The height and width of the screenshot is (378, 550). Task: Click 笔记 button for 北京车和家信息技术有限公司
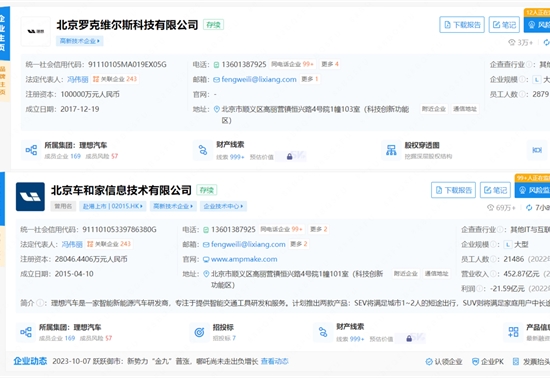pos(495,190)
